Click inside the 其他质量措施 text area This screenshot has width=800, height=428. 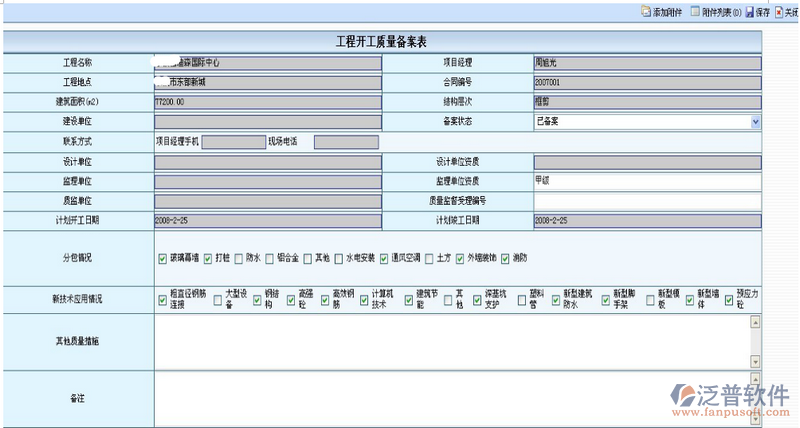pyautogui.click(x=450, y=342)
